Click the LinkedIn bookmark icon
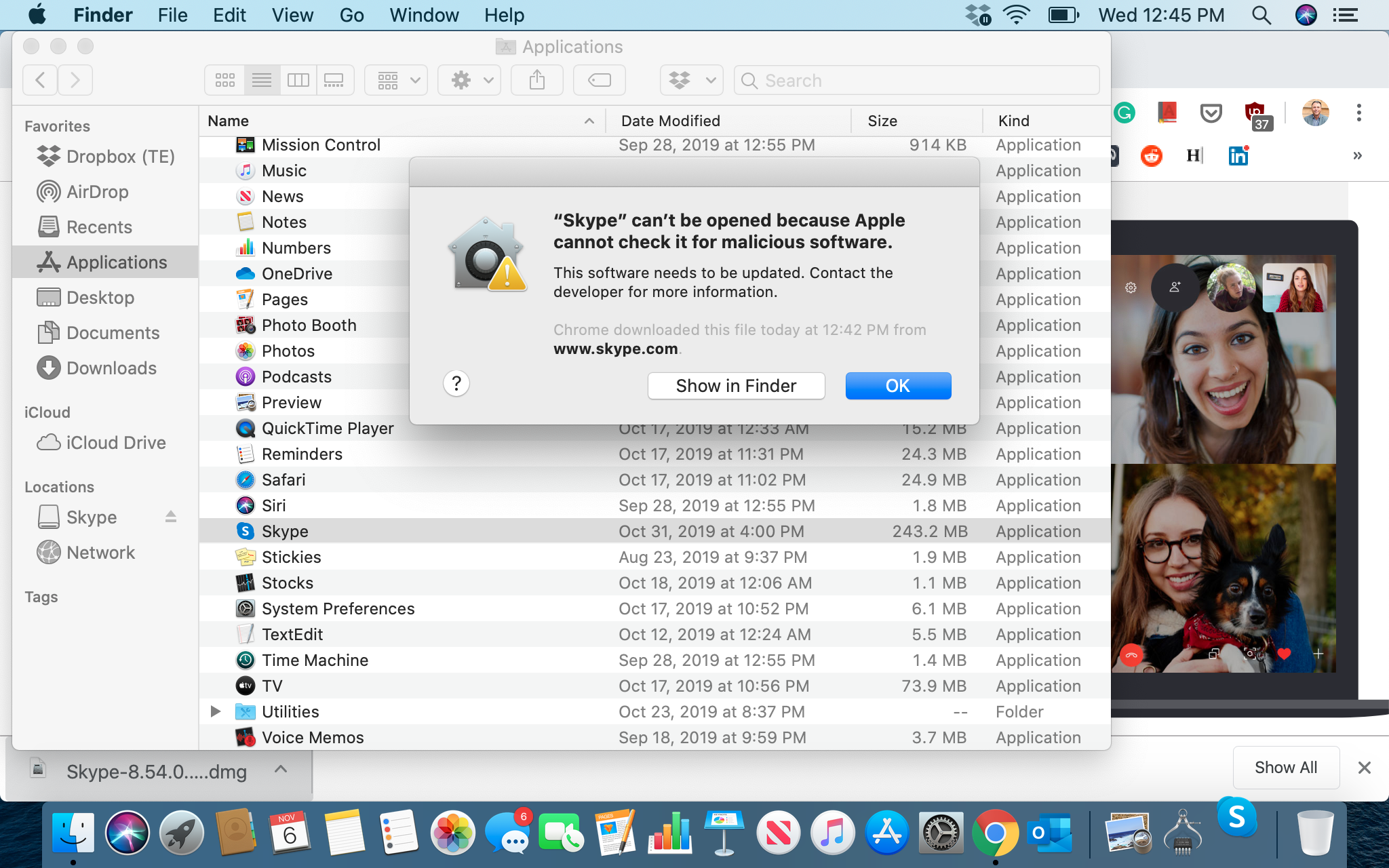Viewport: 1389px width, 868px height. tap(1238, 156)
